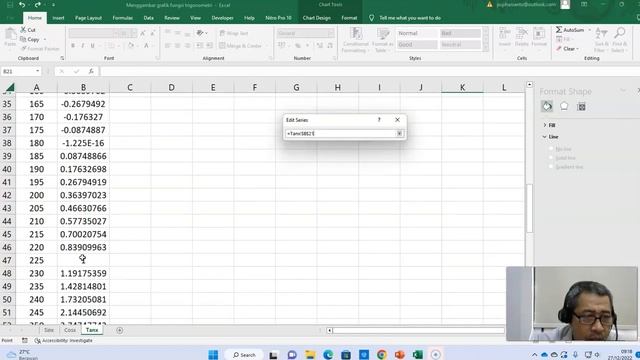Expand the cell styles gallery arrow

tap(486, 49)
